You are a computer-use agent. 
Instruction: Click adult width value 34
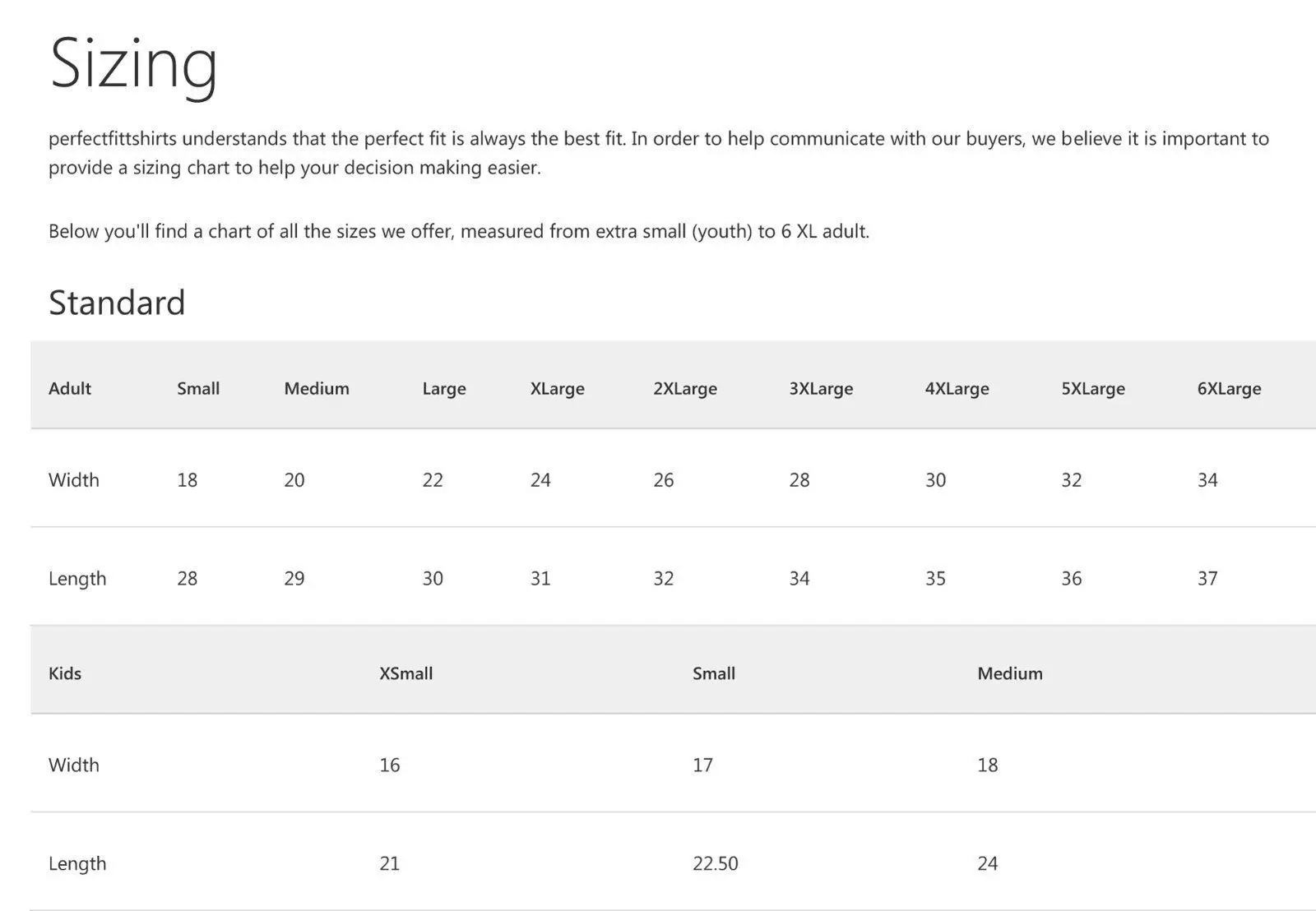(1207, 479)
